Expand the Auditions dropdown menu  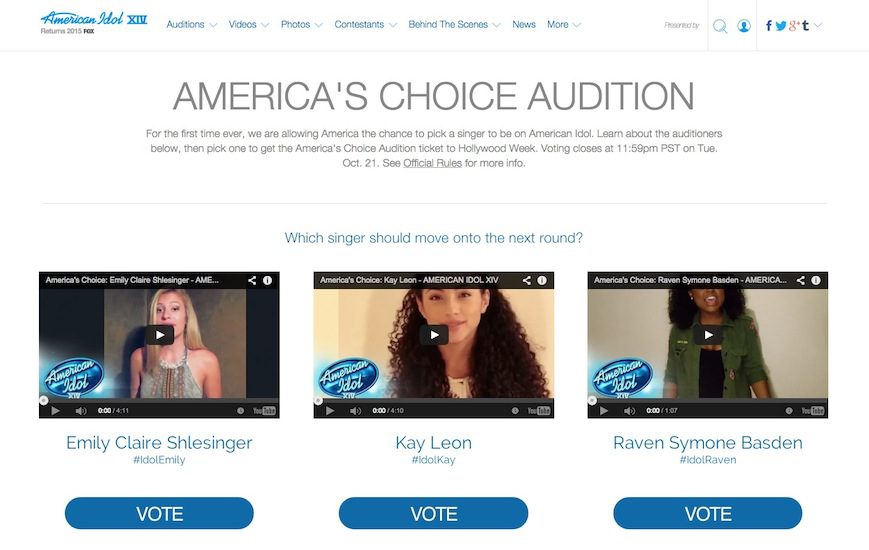(x=192, y=25)
